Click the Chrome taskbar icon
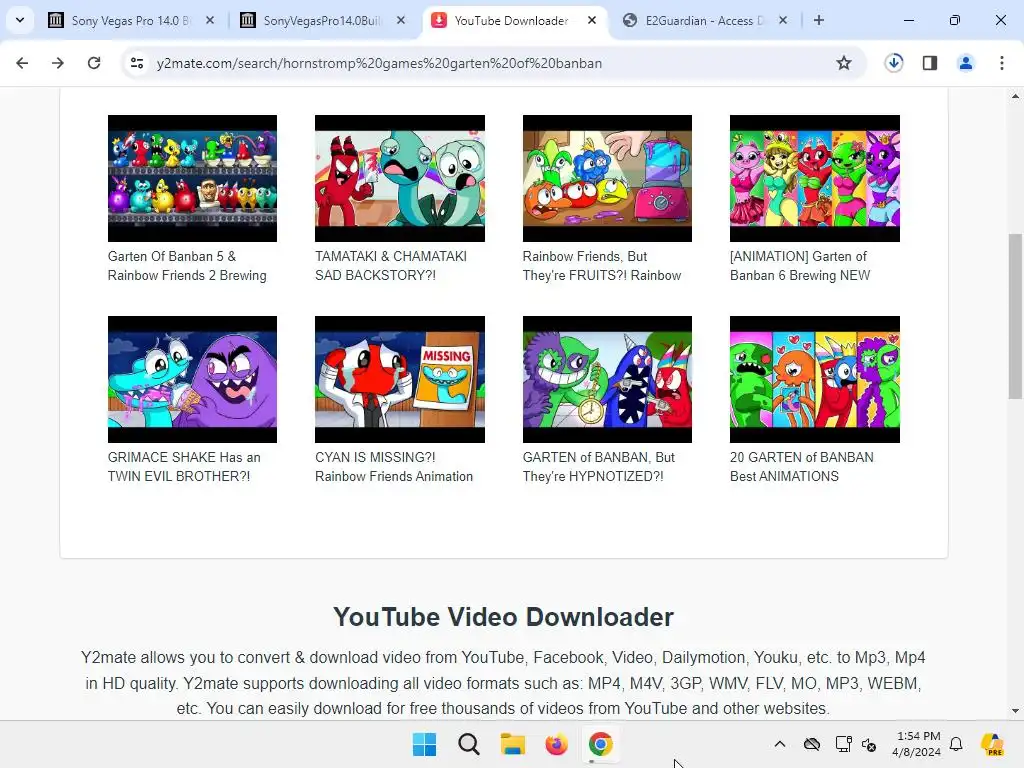This screenshot has height=768, width=1024. point(601,744)
